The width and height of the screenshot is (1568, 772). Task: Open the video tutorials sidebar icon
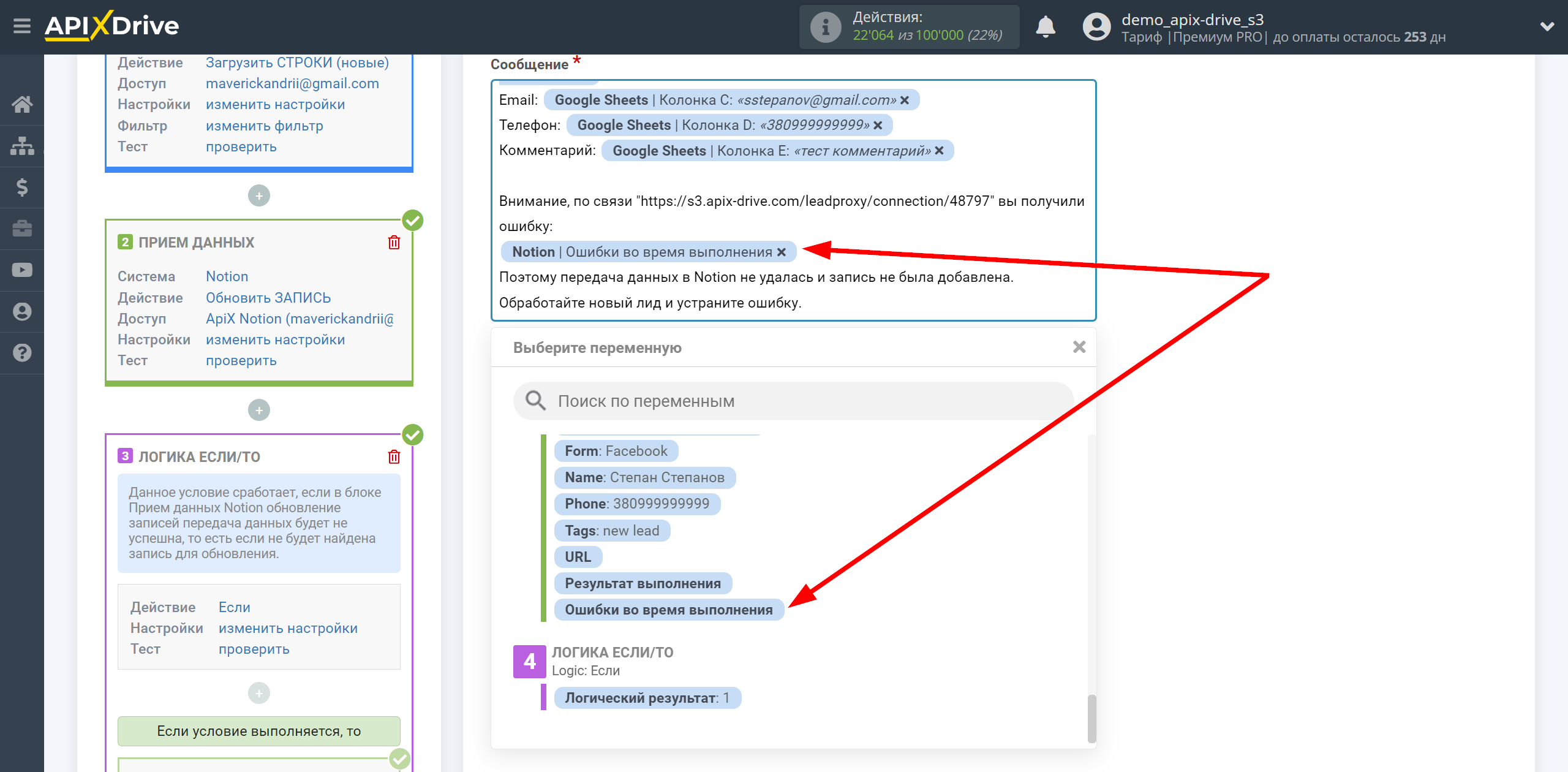tap(22, 270)
